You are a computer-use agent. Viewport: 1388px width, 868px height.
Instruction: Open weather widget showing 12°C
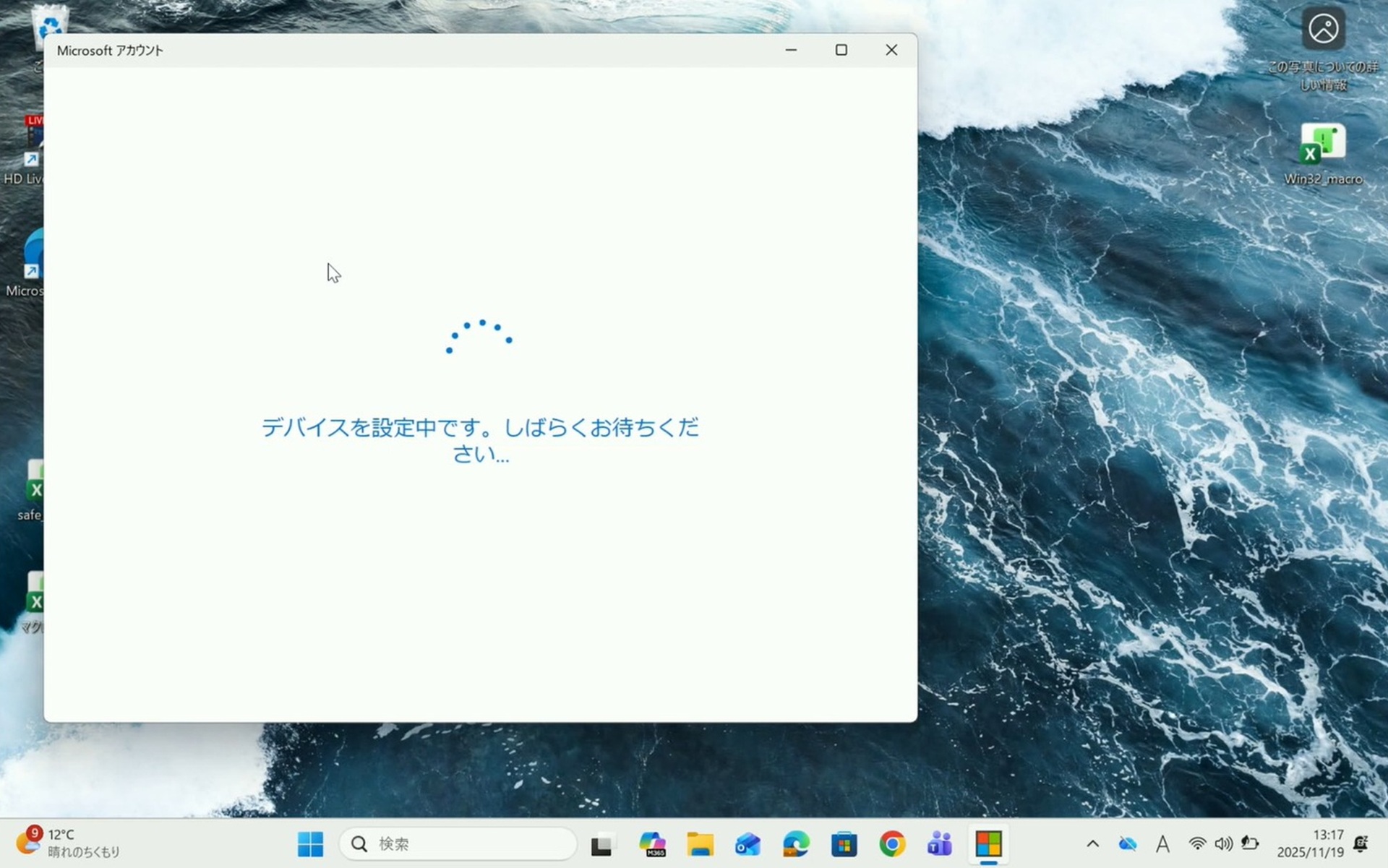tap(68, 843)
